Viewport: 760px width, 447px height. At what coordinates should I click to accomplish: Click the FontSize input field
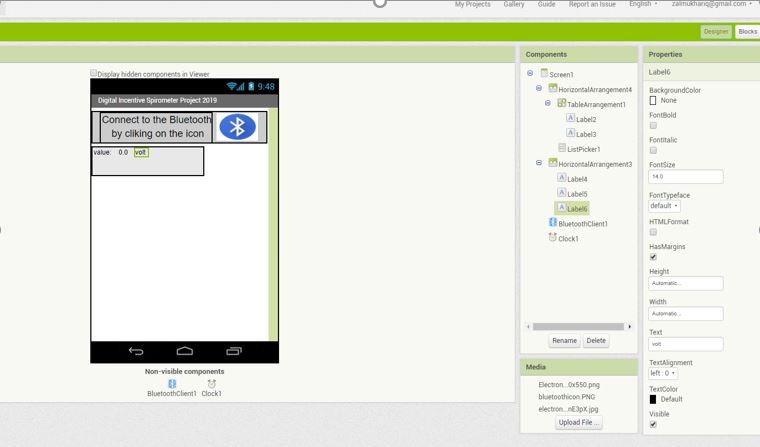click(685, 176)
